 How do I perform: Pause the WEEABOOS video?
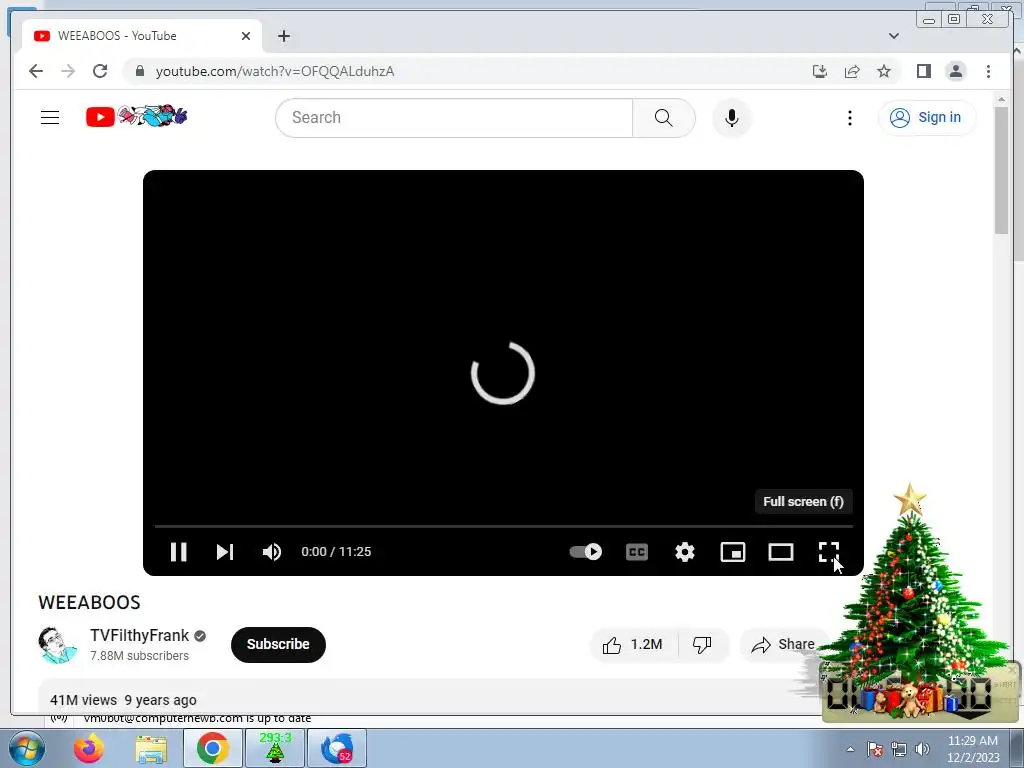[178, 552]
